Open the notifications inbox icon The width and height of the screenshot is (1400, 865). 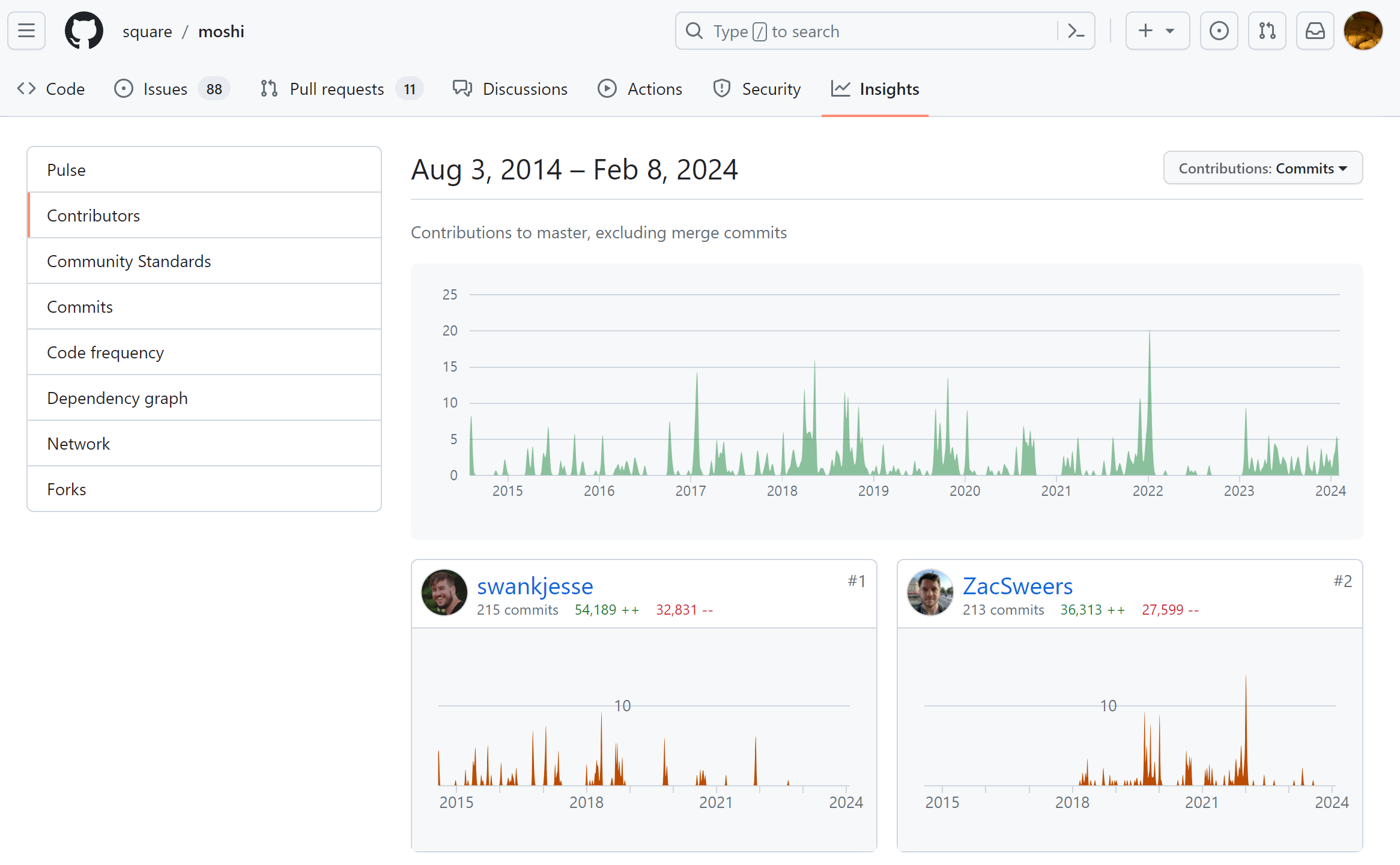click(1315, 31)
